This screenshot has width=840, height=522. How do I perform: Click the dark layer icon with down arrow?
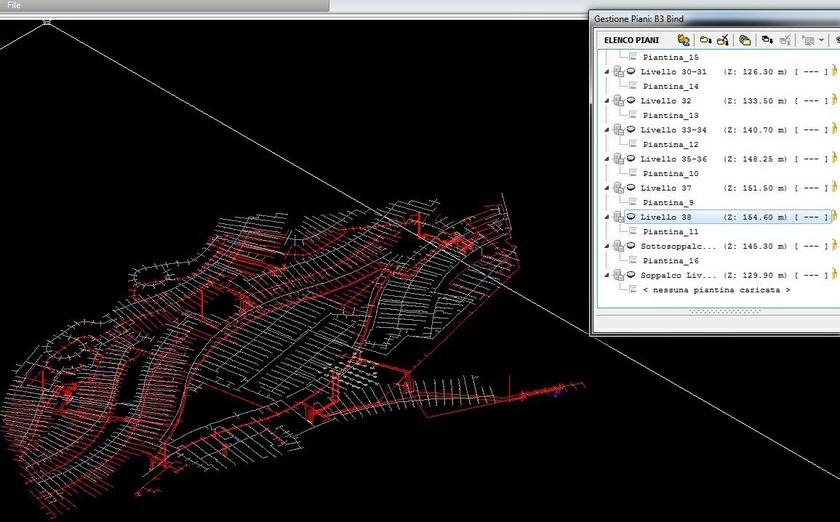(766, 40)
